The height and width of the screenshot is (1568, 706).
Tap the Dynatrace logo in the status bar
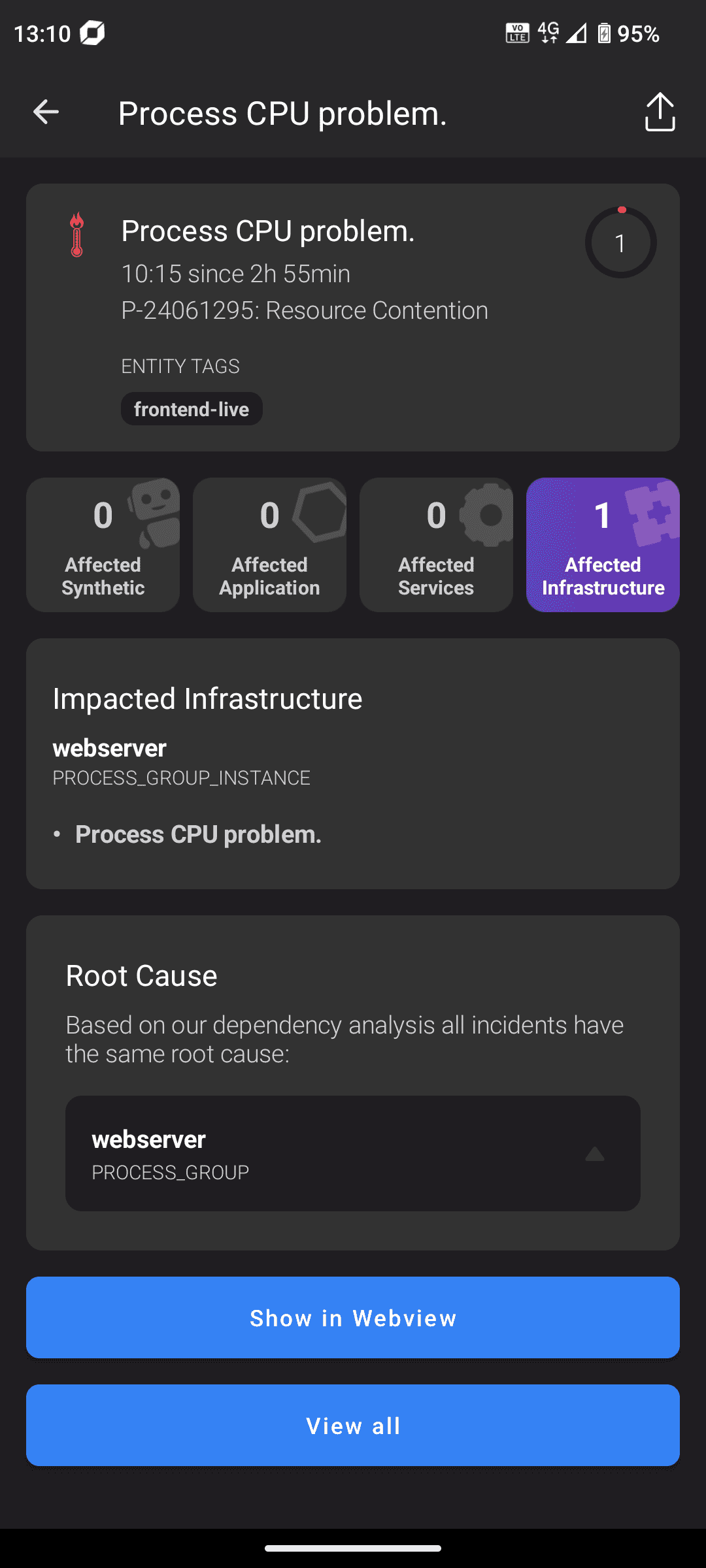[92, 31]
